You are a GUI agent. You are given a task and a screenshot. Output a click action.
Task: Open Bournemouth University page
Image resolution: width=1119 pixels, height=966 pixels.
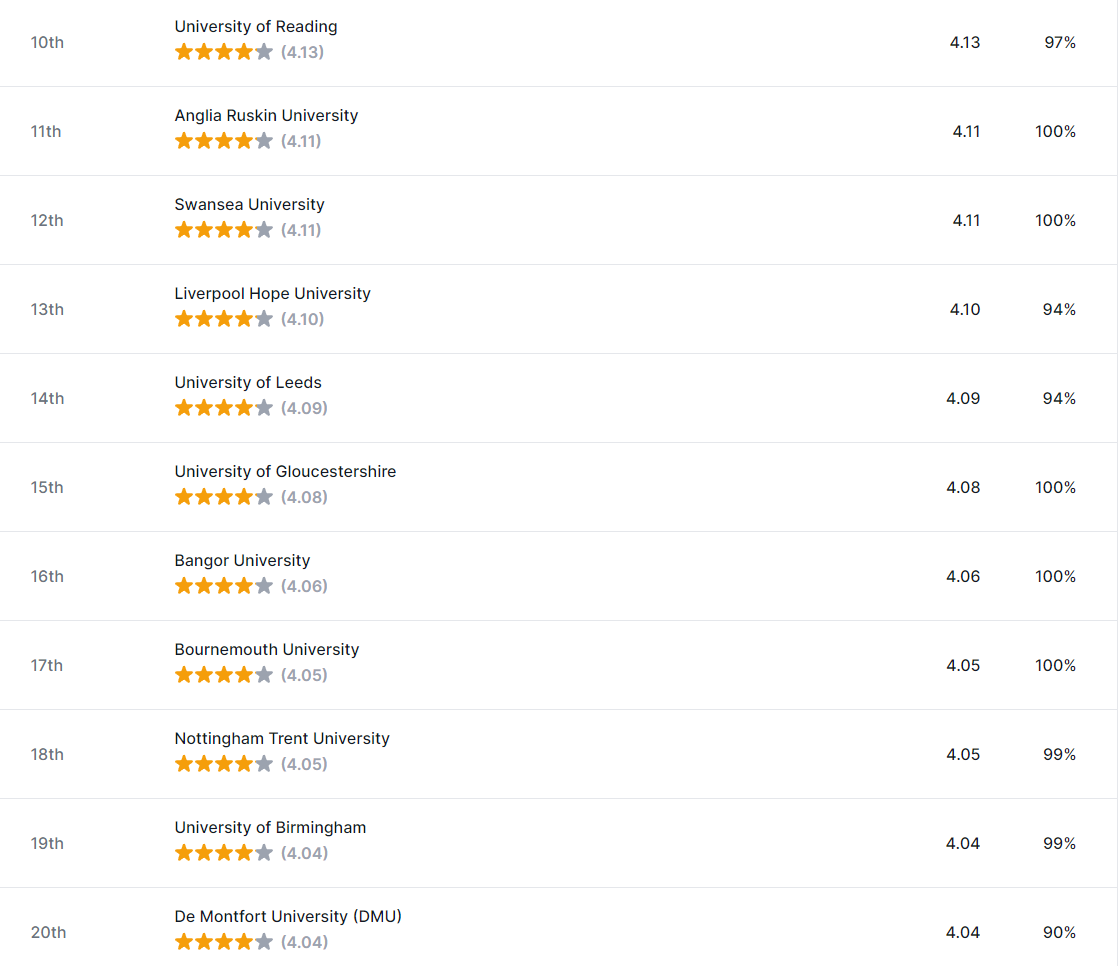point(267,649)
